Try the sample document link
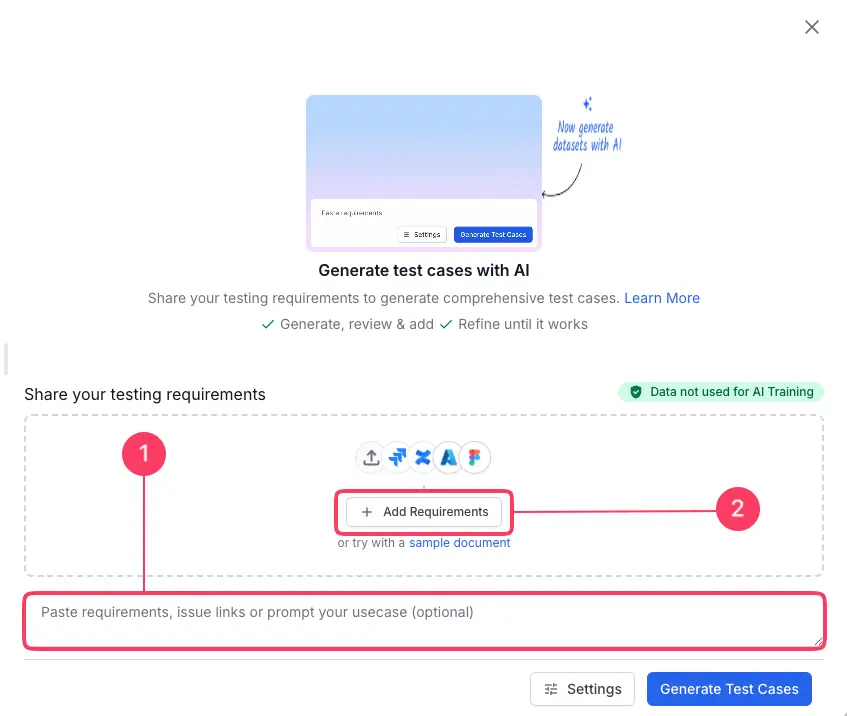The image size is (847, 716). 459,542
